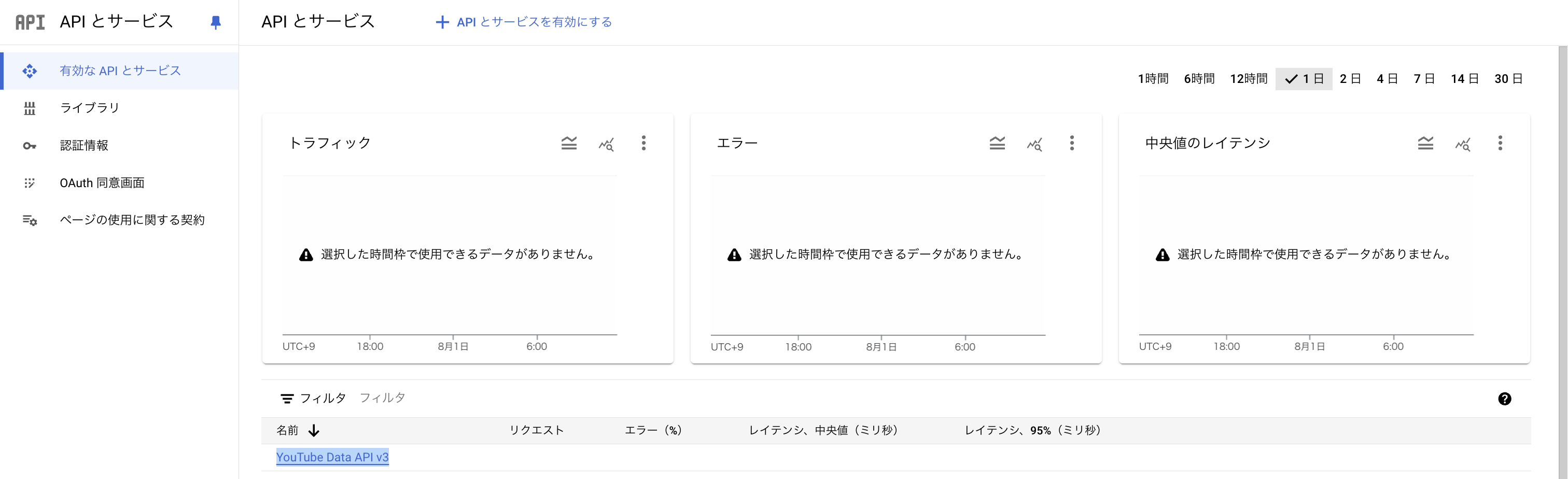The image size is (1568, 479).
Task: Click the トラフィック chart title
Action: pyautogui.click(x=329, y=143)
